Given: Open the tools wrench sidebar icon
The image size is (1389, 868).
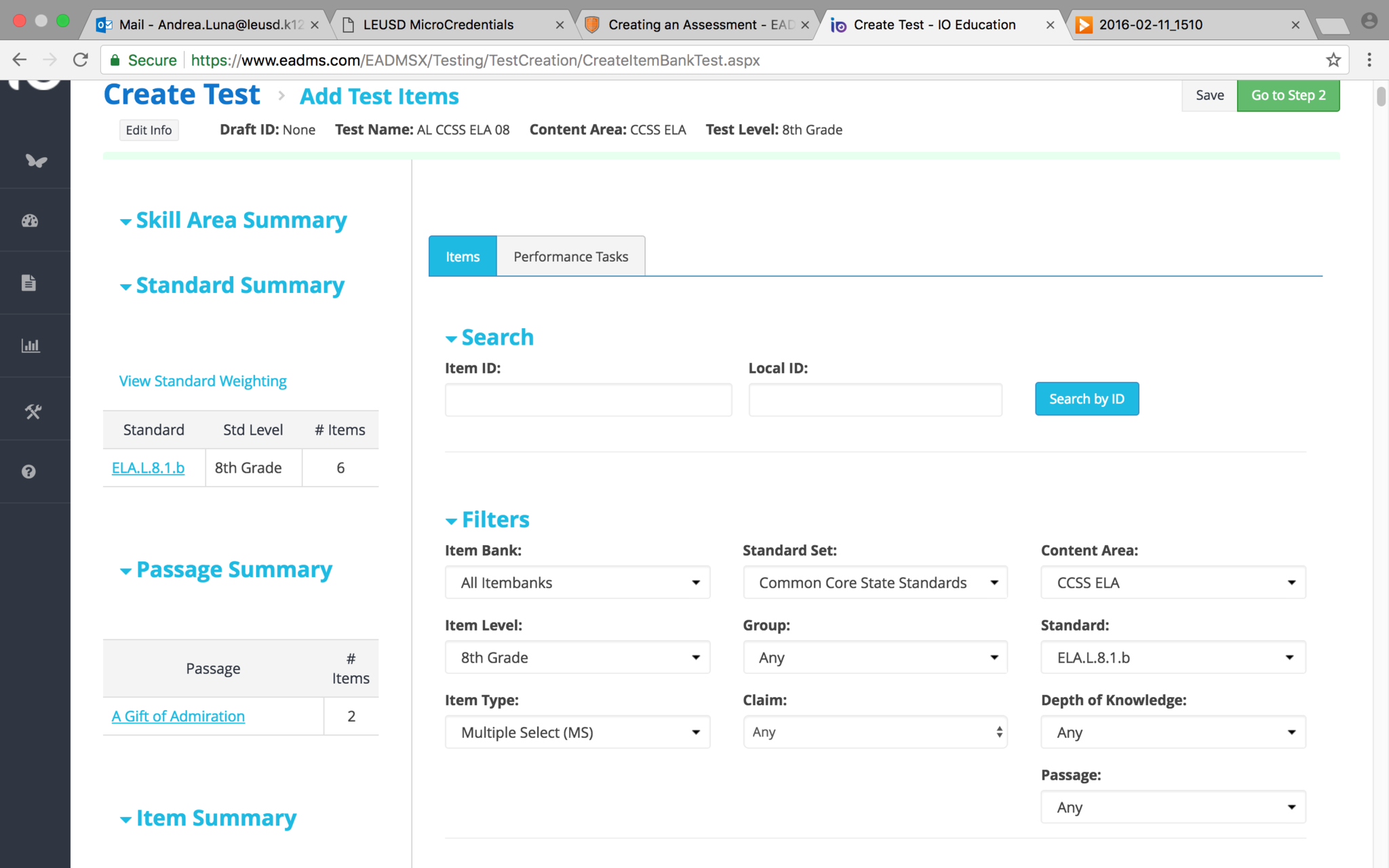Looking at the screenshot, I should point(33,411).
